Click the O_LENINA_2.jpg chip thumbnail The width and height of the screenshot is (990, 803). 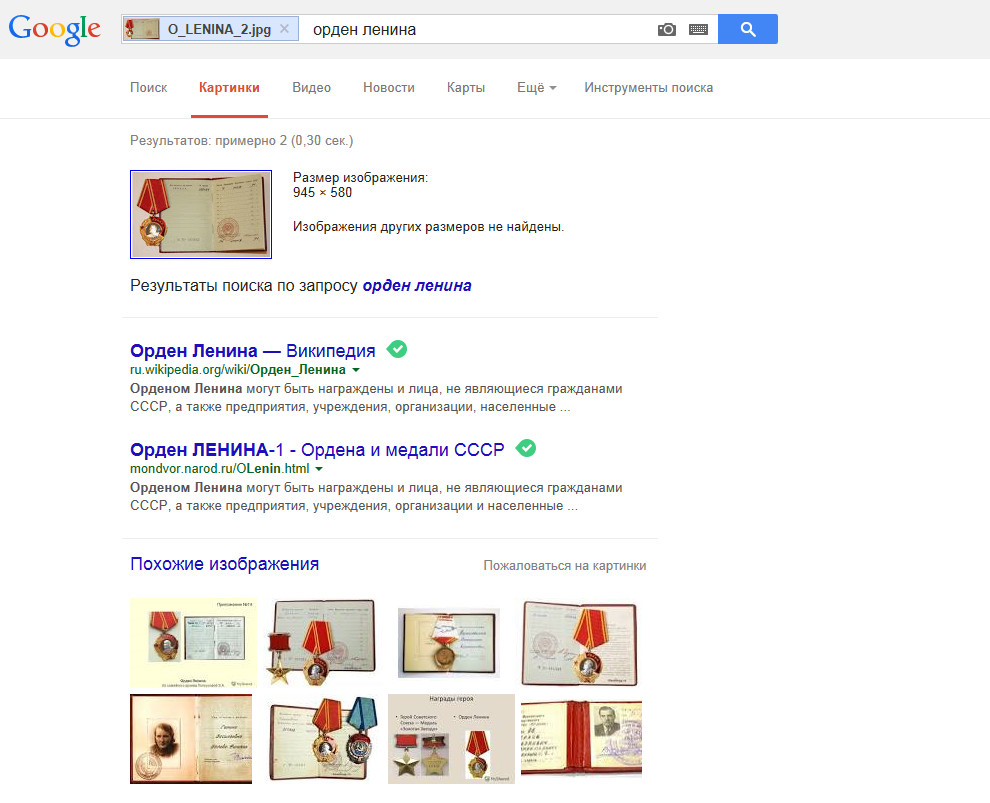(x=142, y=29)
